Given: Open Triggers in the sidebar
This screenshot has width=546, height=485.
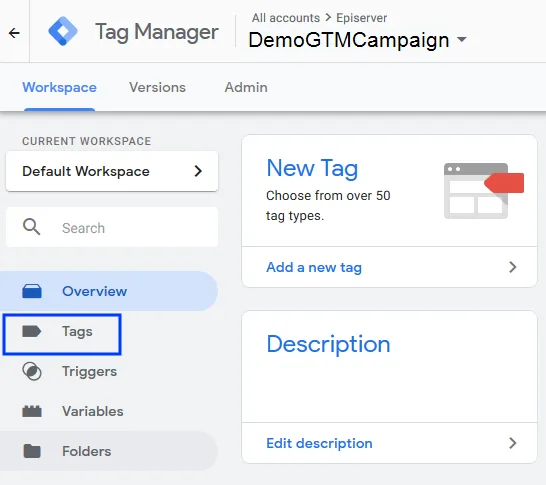Looking at the screenshot, I should (109, 371).
